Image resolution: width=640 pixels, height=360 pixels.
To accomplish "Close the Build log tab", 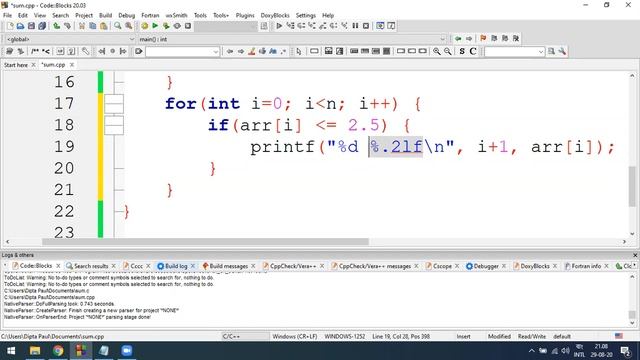I will point(193,266).
